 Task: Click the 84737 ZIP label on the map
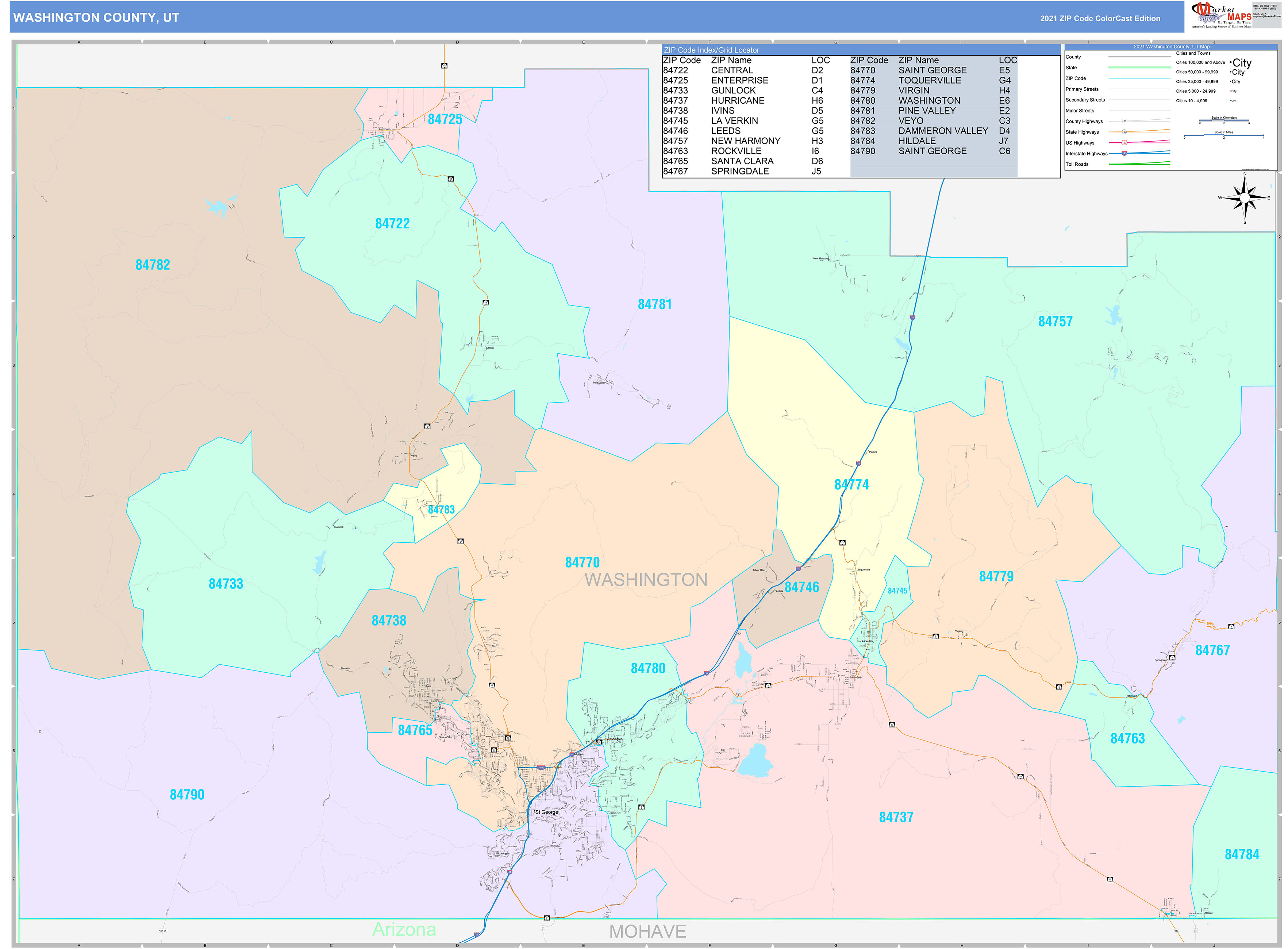click(896, 818)
